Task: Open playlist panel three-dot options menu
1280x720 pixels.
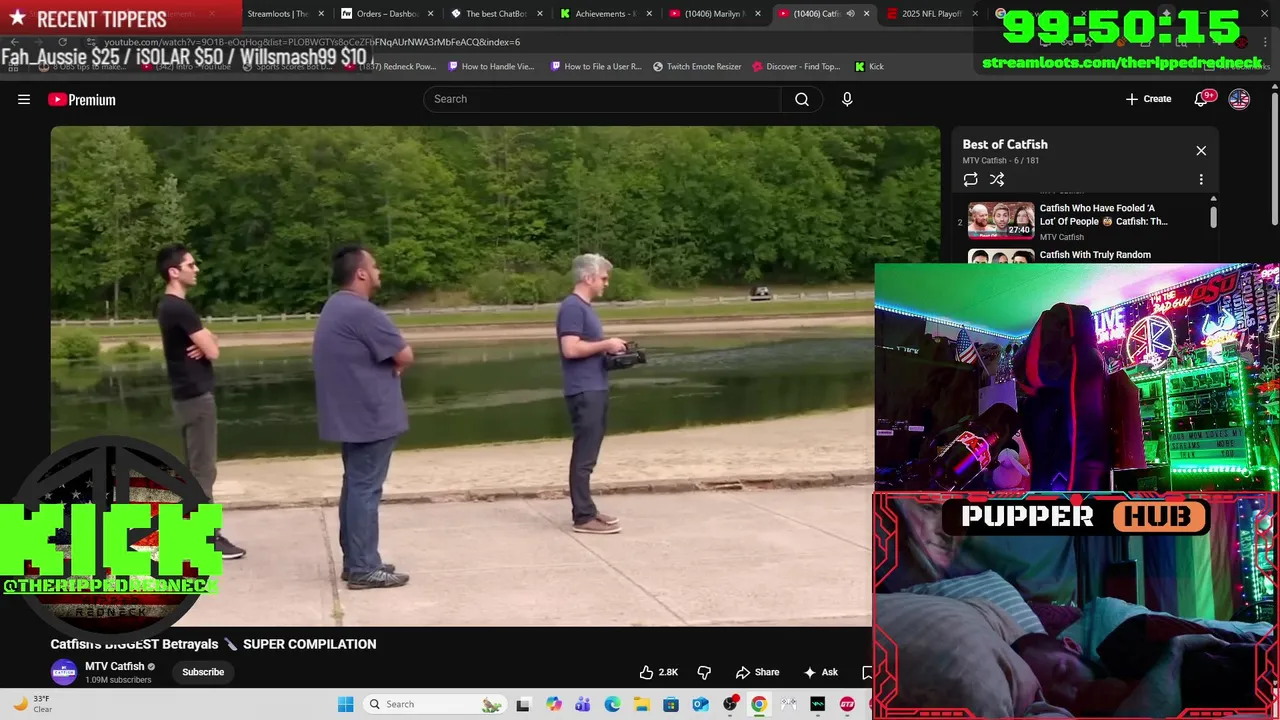Action: (1201, 179)
